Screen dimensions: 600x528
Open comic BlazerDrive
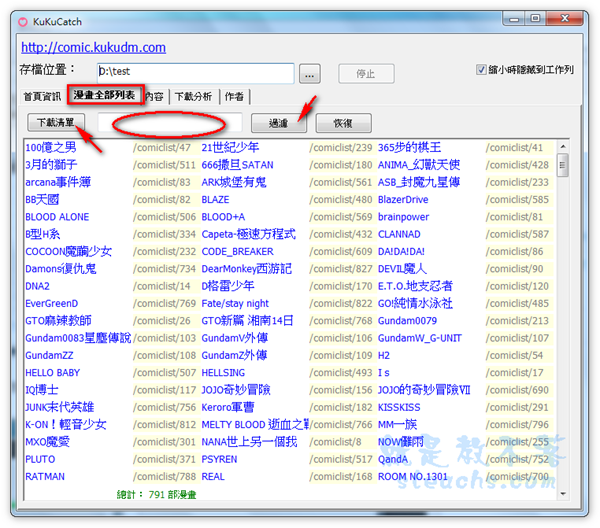tap(403, 200)
